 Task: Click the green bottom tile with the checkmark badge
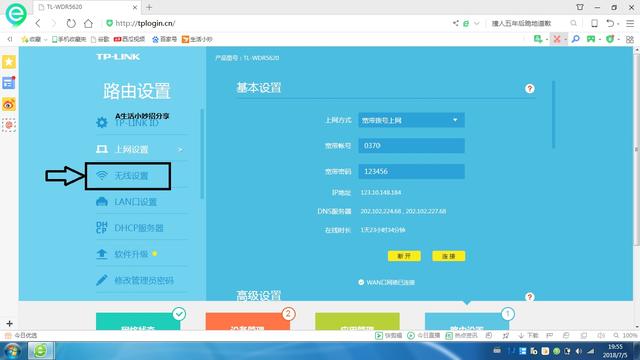pos(138,322)
